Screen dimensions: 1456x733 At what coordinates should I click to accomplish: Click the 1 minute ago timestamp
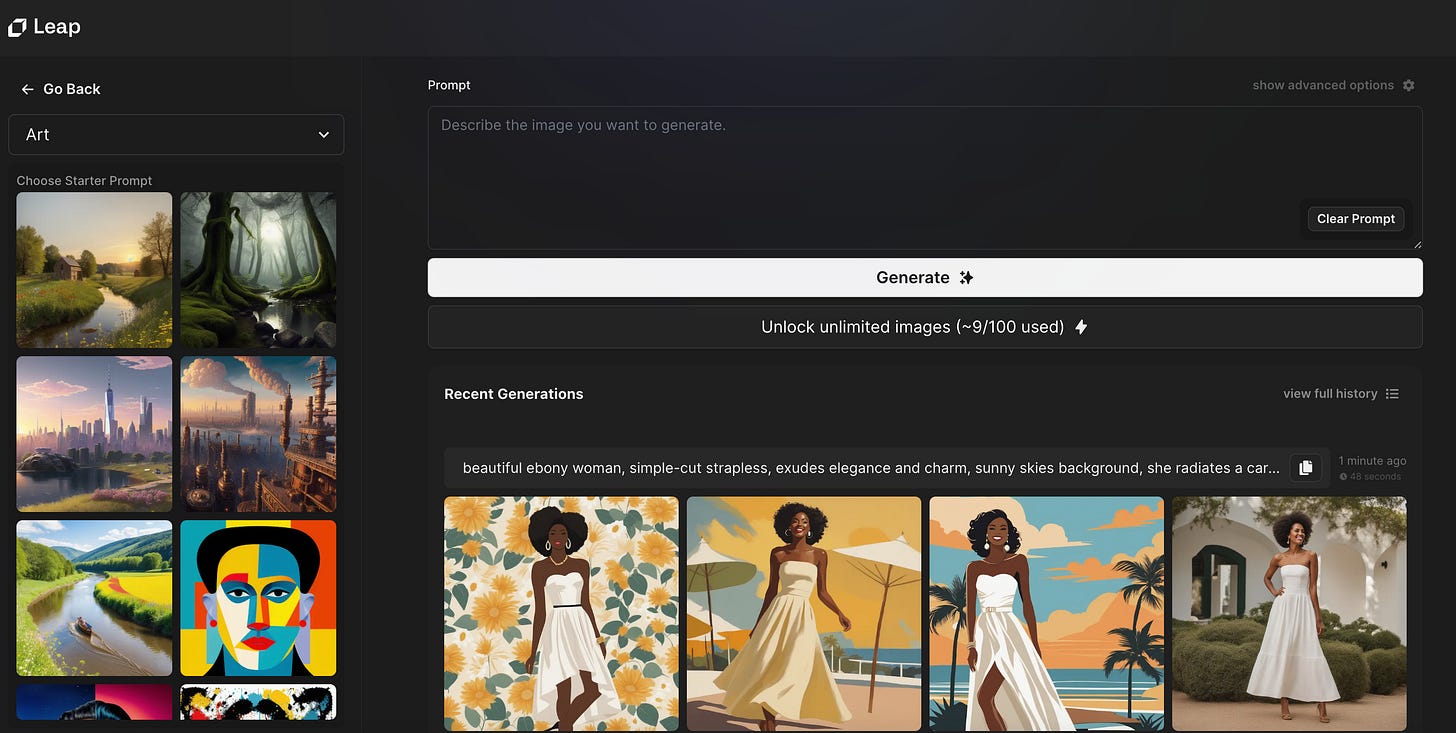click(1372, 461)
